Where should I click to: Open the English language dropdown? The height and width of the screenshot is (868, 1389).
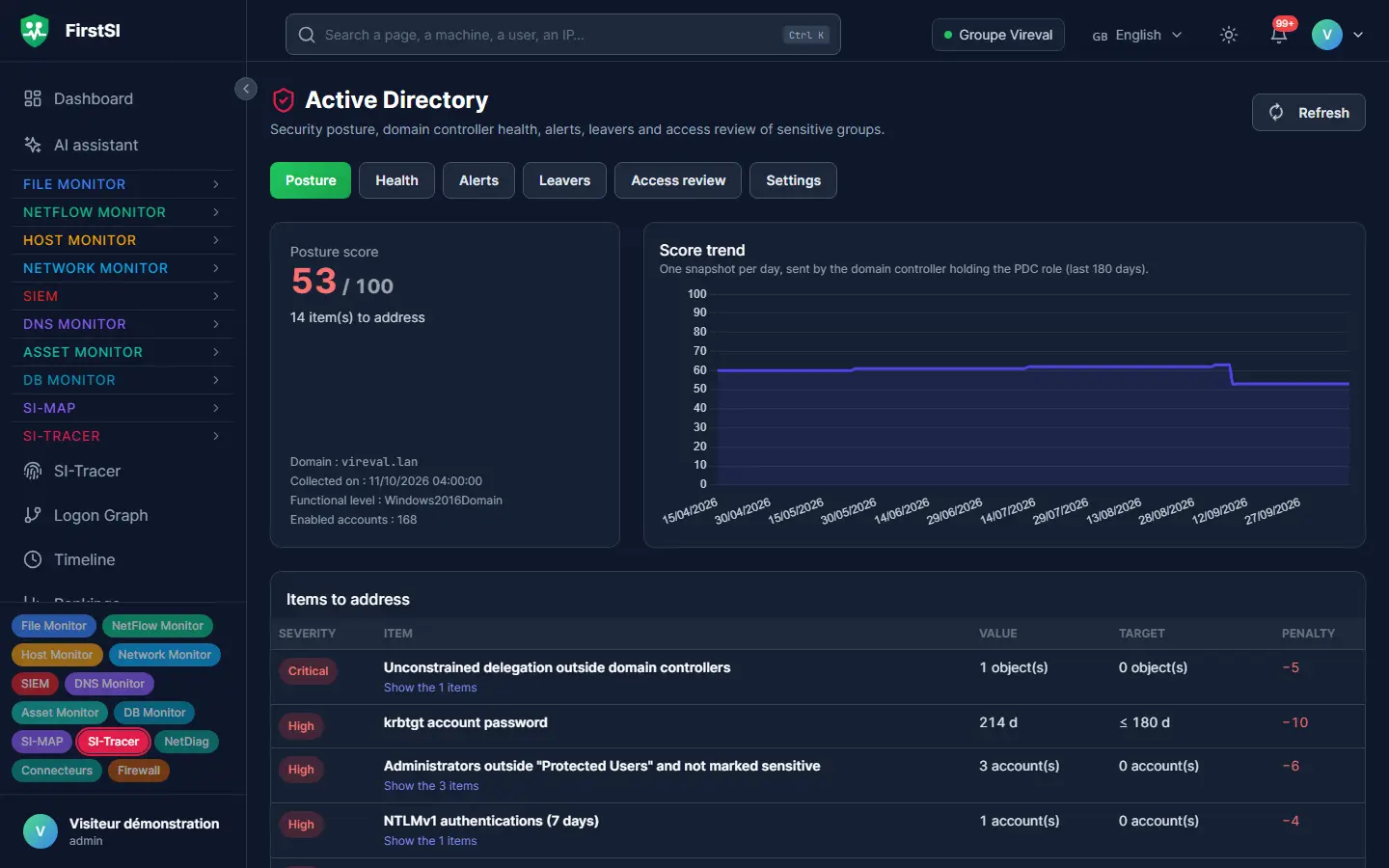[x=1137, y=35]
